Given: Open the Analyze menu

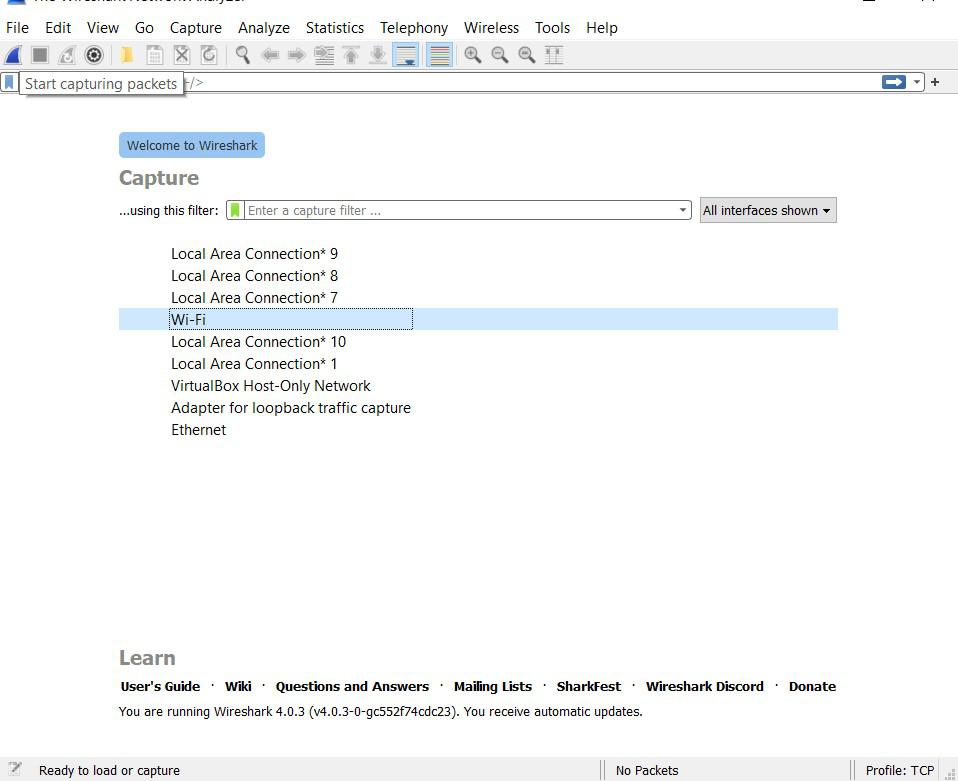Looking at the screenshot, I should tap(264, 28).
